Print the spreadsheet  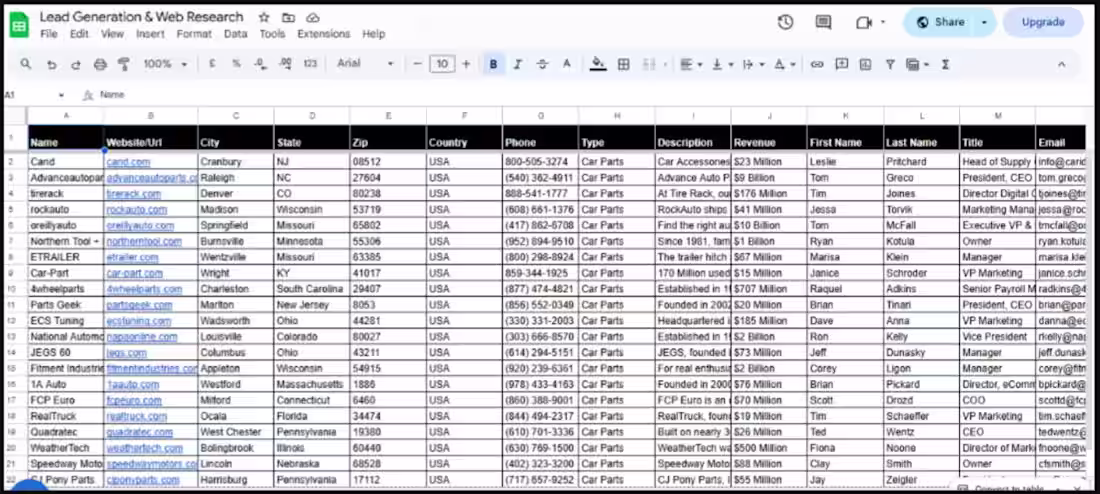(x=100, y=64)
